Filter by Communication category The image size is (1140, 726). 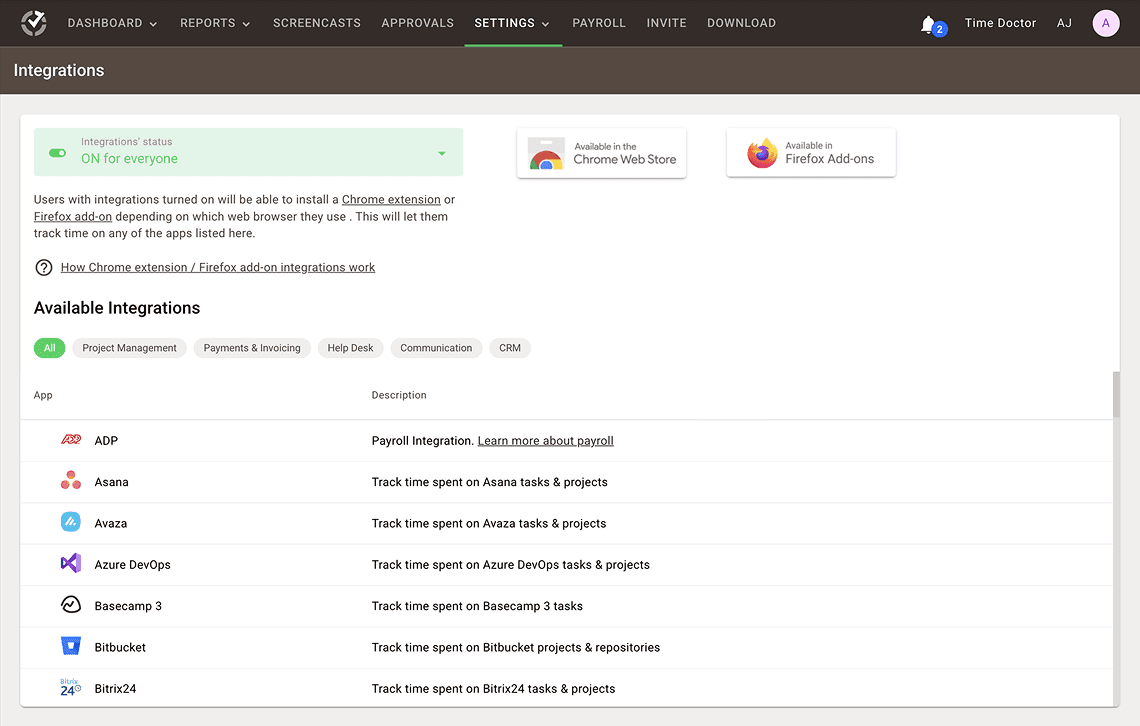436,348
